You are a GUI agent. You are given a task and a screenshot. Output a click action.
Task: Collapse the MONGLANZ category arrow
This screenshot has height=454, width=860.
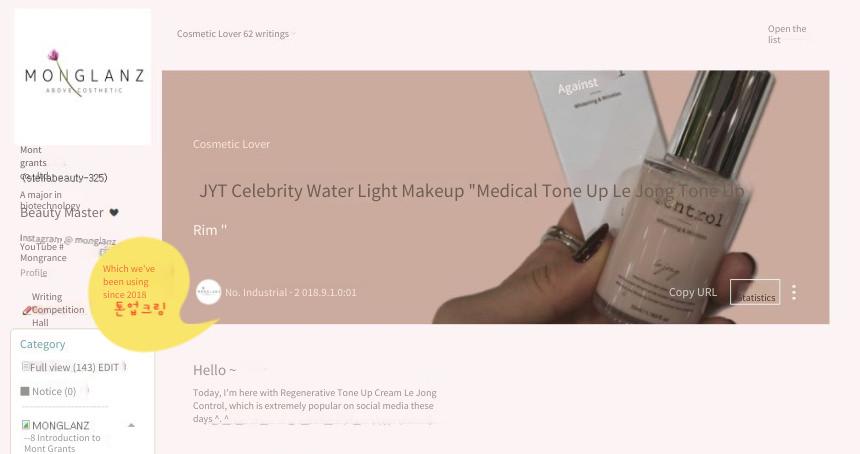coord(131,425)
